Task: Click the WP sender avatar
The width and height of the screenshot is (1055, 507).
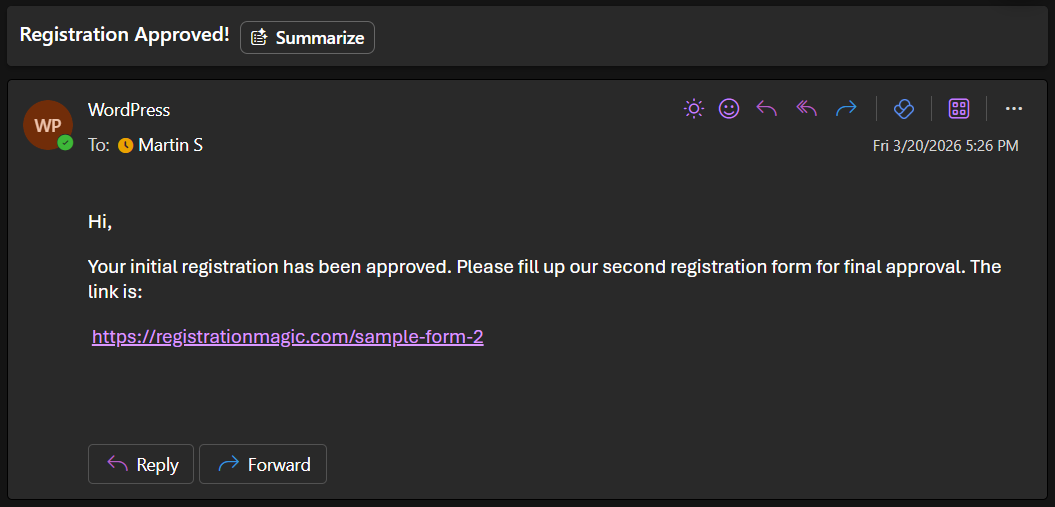Action: (x=46, y=124)
